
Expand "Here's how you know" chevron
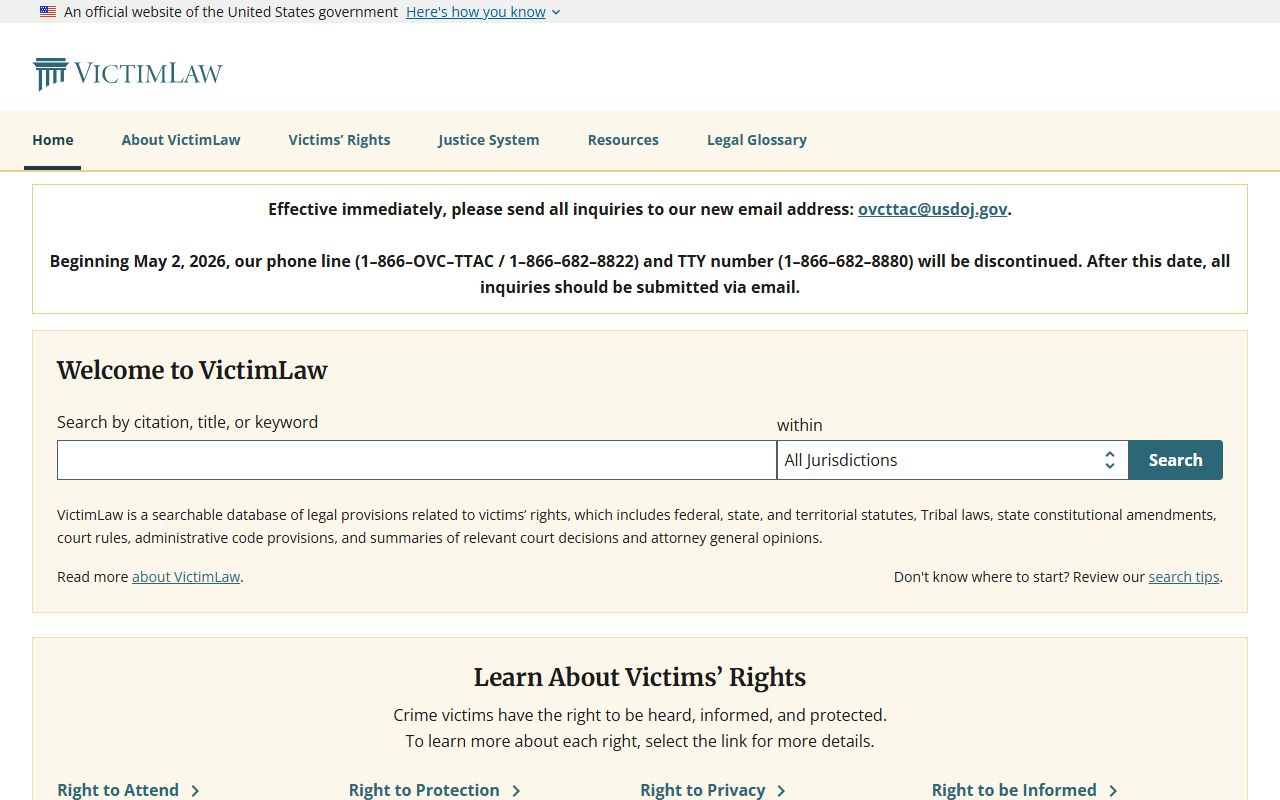[556, 12]
